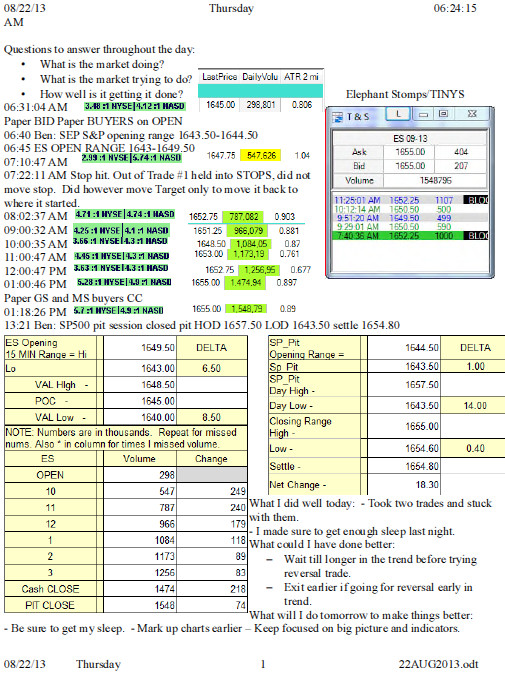Click the T&S window app icon
Screen dimensions: 505x675
(338, 116)
